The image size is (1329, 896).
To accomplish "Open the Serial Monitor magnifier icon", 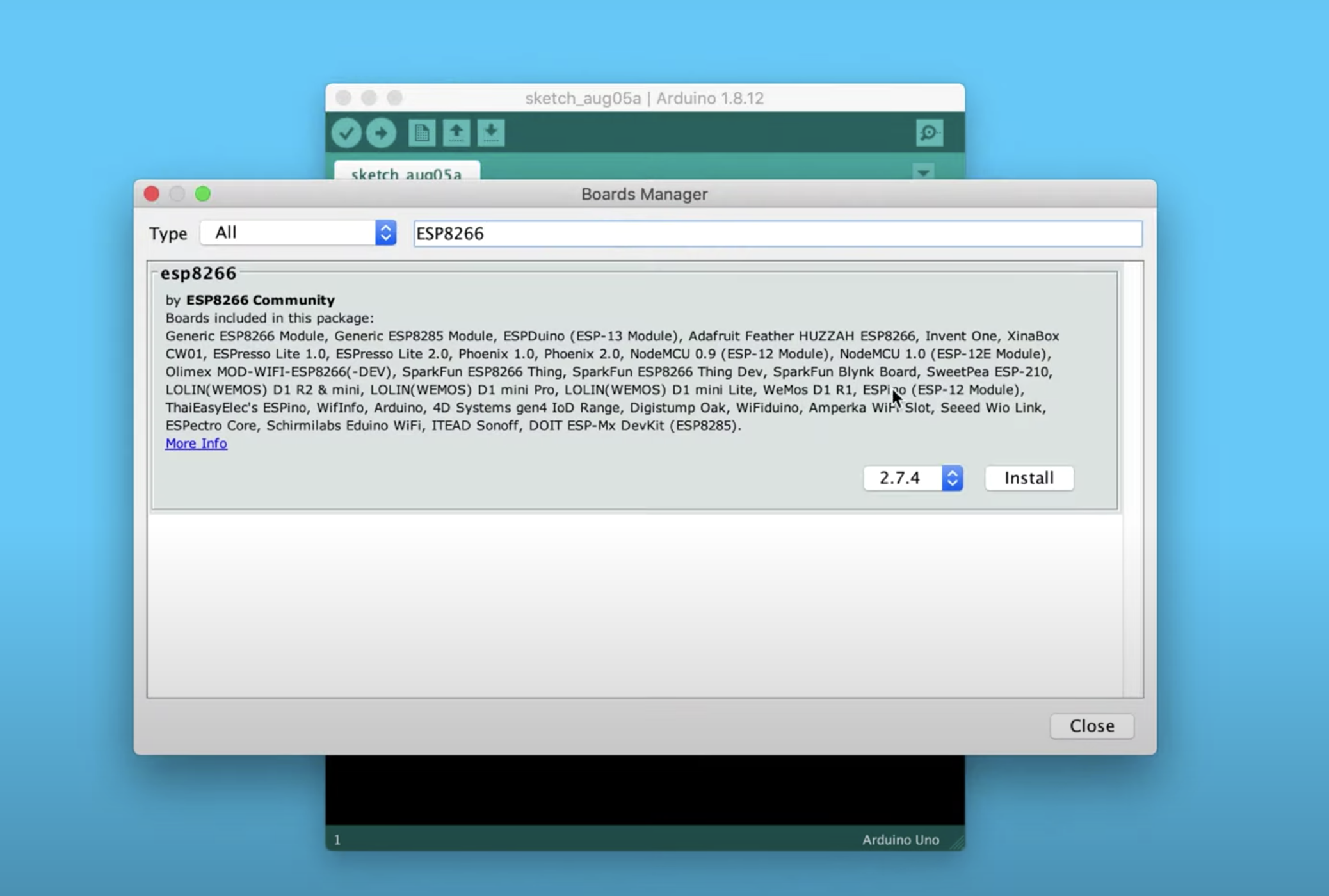I will [x=929, y=133].
